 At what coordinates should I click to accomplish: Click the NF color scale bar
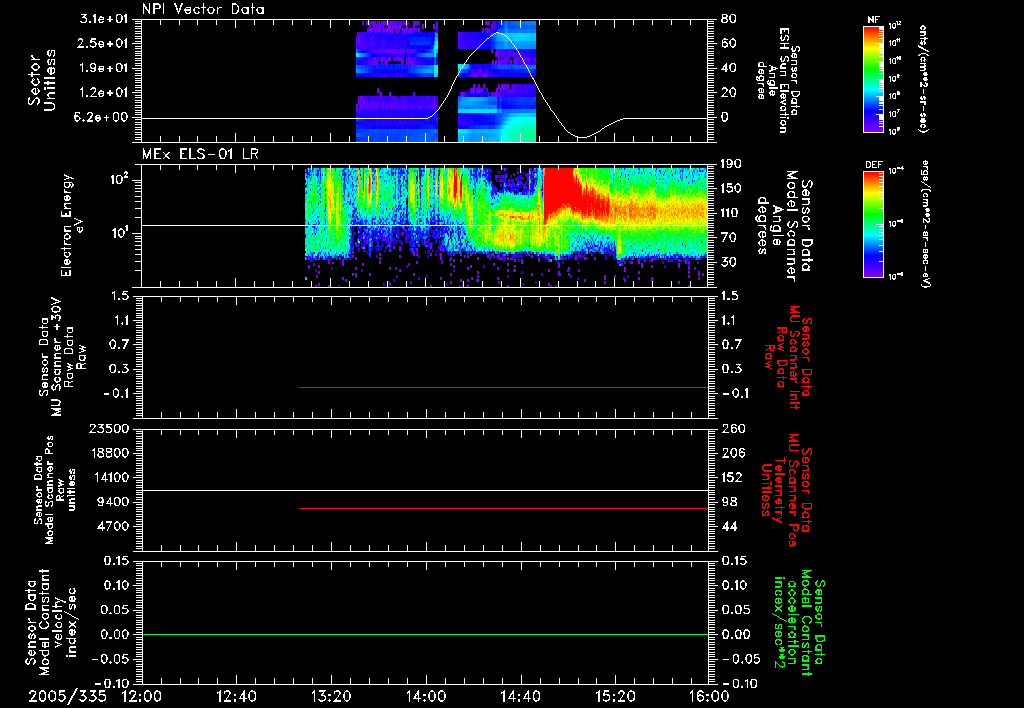tap(874, 78)
